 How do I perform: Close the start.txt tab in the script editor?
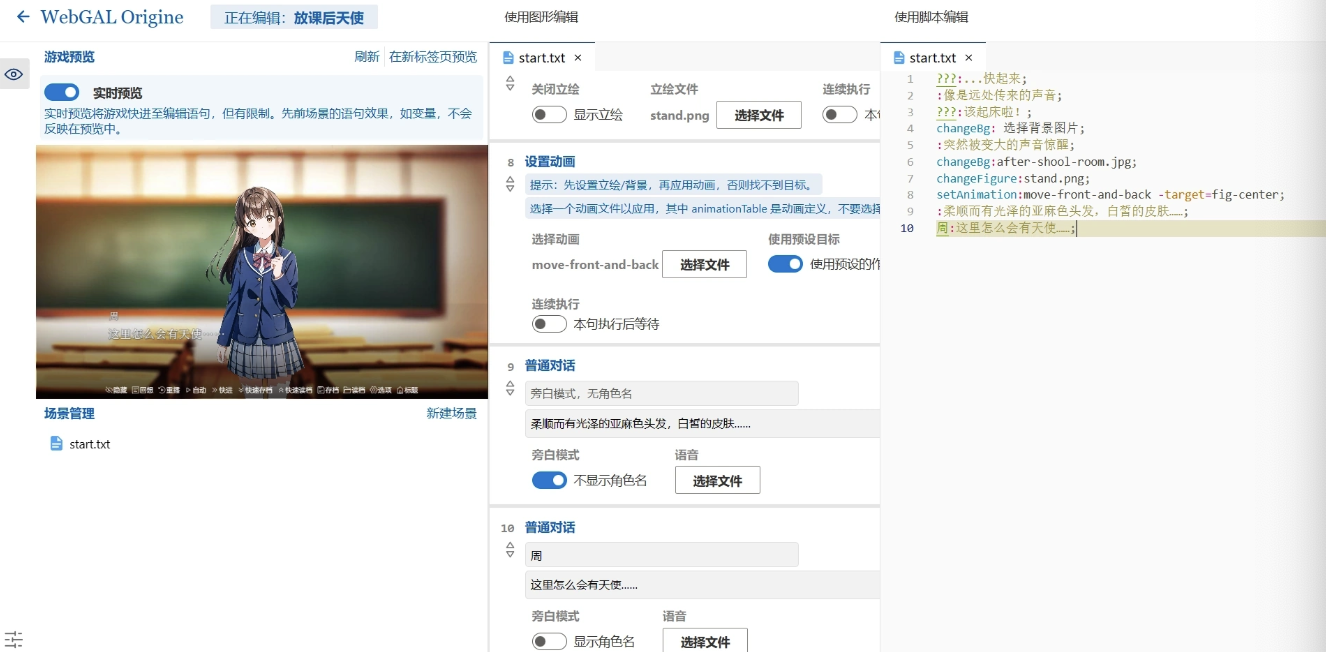(968, 58)
